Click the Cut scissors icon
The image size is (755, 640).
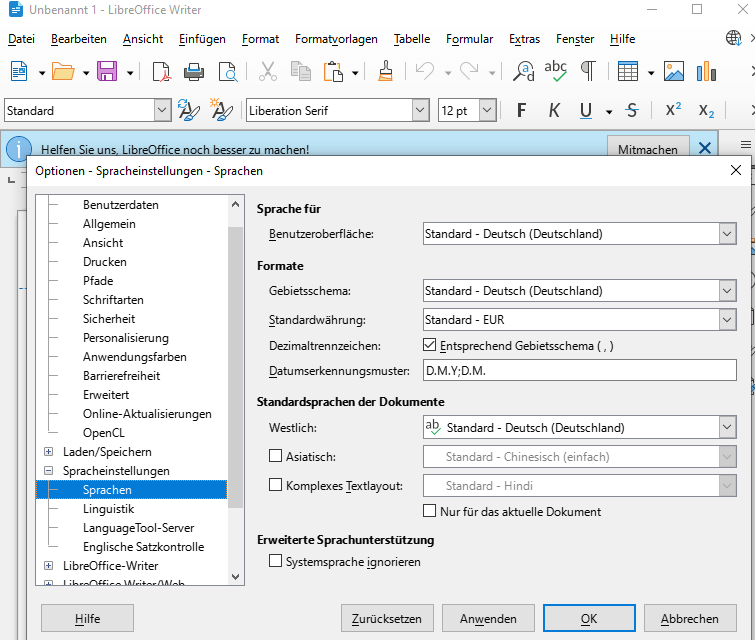click(268, 72)
